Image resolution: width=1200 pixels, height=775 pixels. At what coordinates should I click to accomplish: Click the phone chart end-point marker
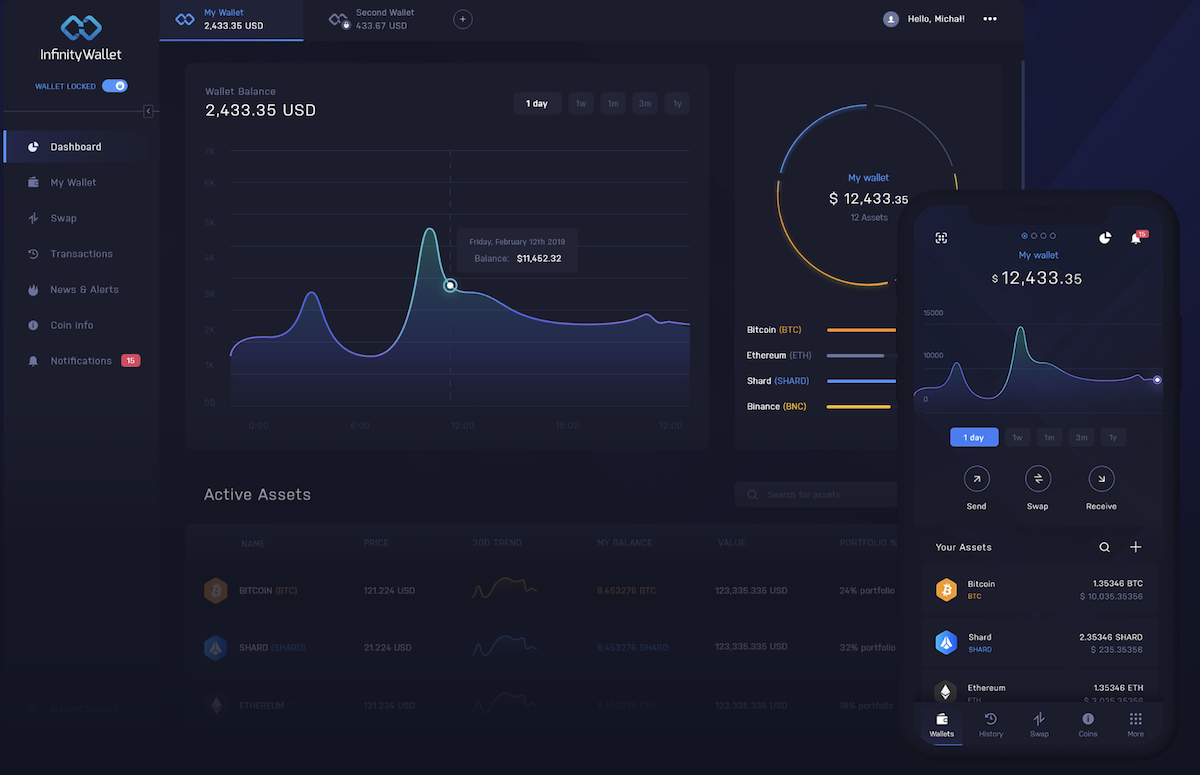1157,380
